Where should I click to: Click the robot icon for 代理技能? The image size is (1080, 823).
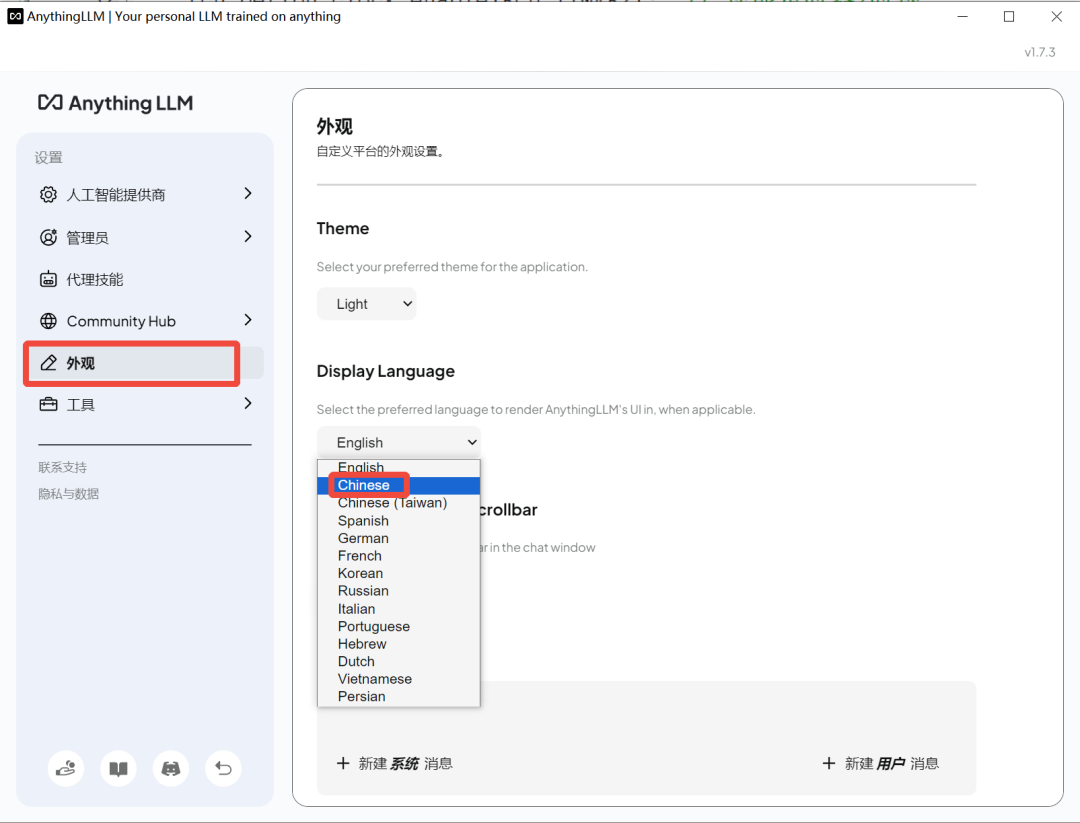pos(48,280)
